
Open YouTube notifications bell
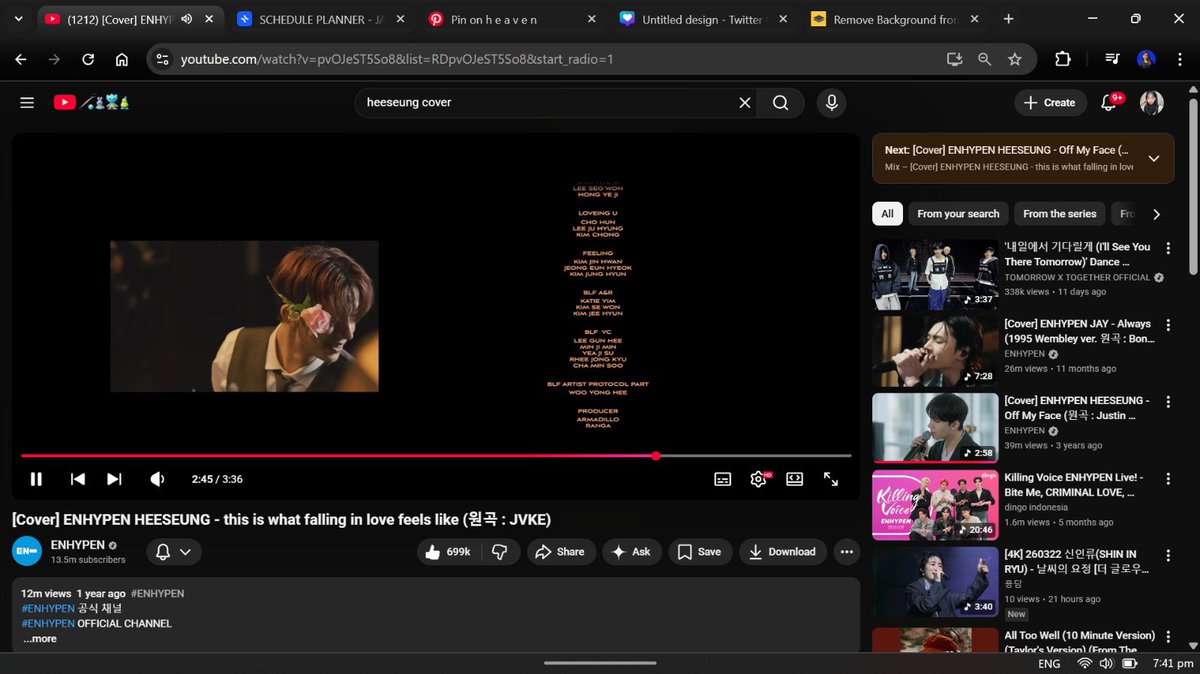click(x=1108, y=102)
